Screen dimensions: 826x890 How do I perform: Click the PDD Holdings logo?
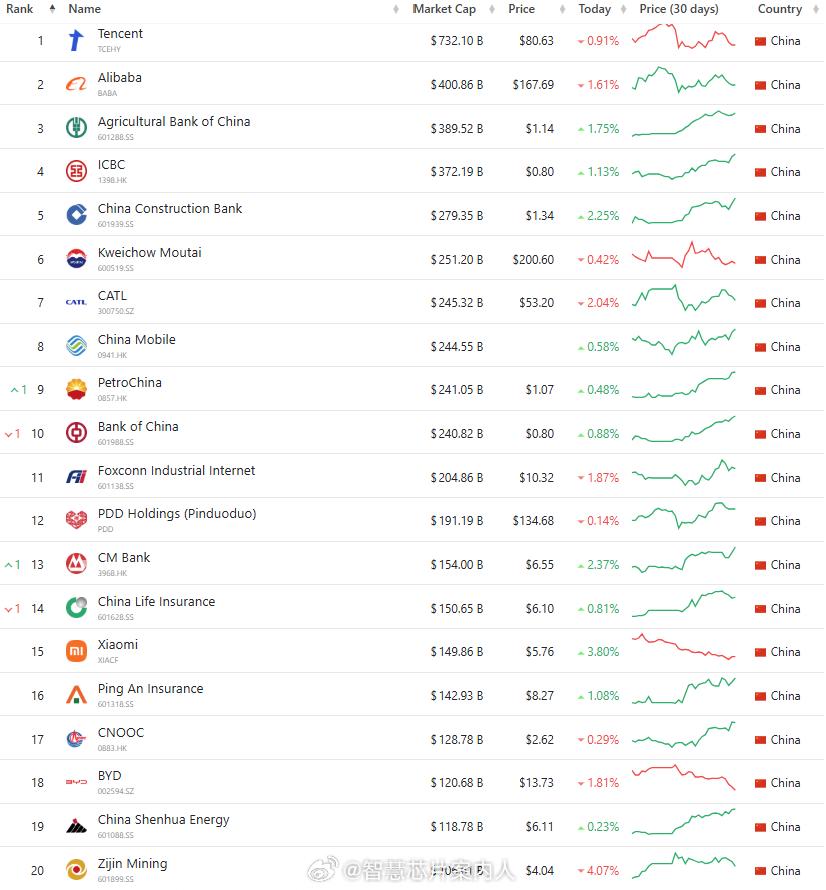(76, 521)
